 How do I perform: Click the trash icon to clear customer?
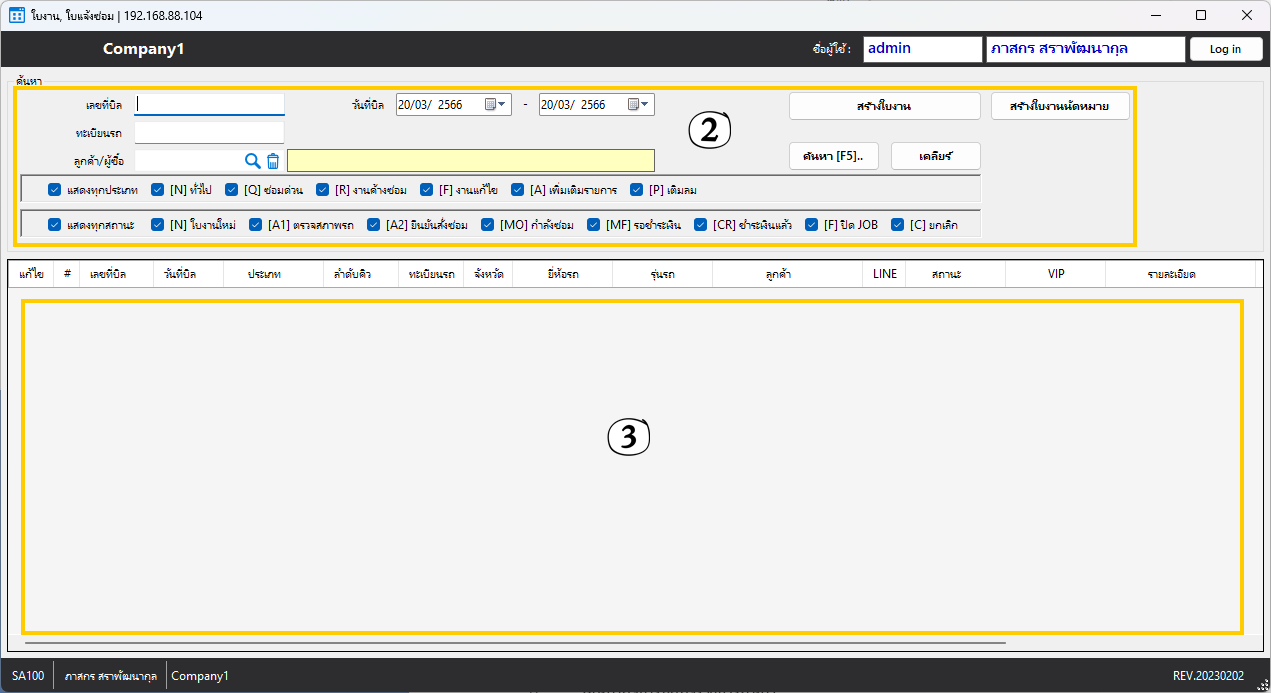coord(272,161)
